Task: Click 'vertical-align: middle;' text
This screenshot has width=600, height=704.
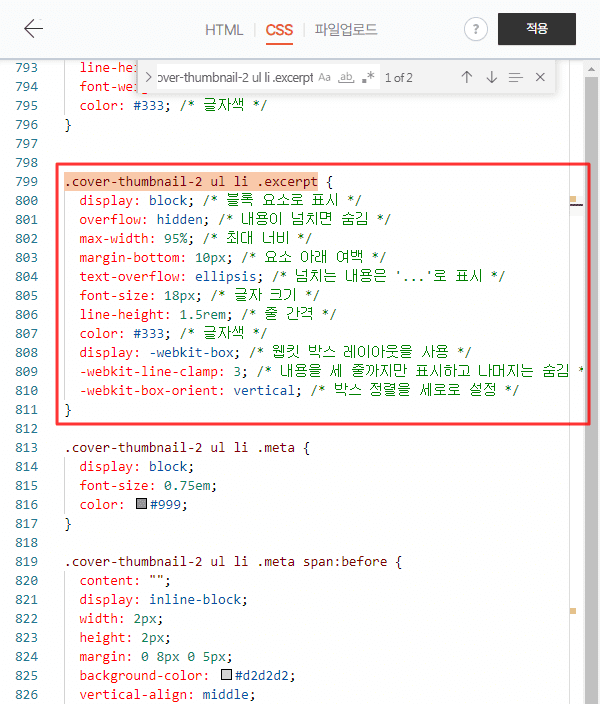Action: (x=168, y=695)
